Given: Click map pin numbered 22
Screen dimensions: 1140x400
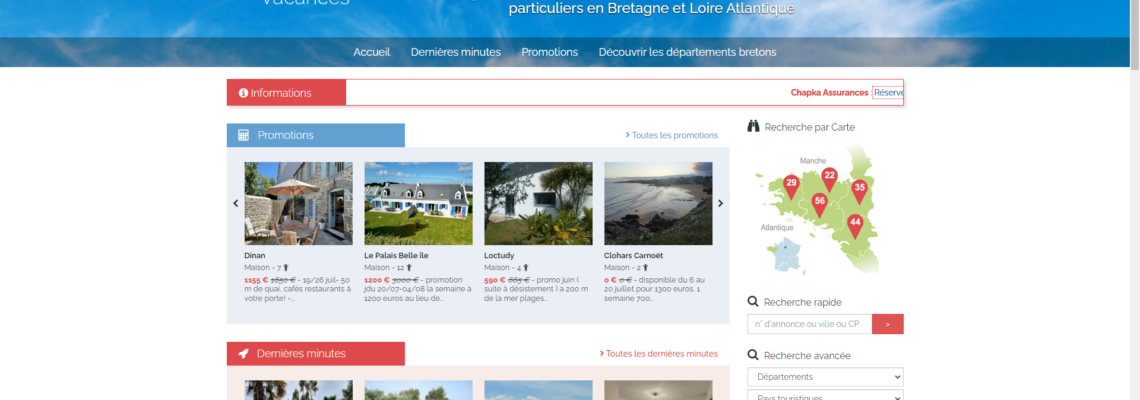Looking at the screenshot, I should coord(829,178).
